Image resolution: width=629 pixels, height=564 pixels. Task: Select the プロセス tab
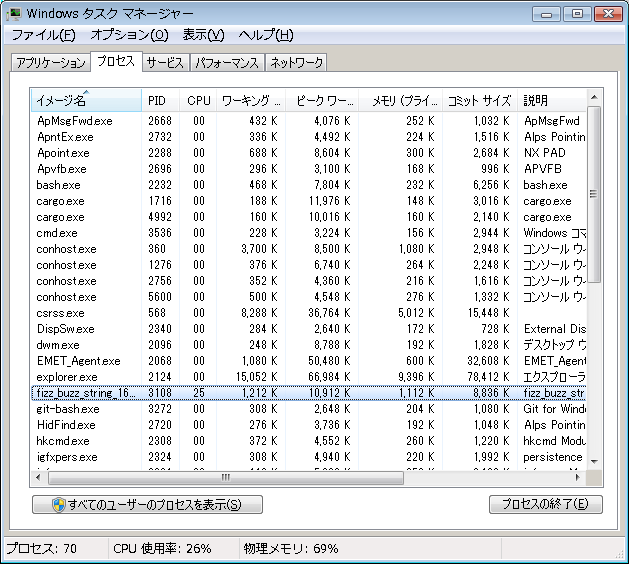116,61
